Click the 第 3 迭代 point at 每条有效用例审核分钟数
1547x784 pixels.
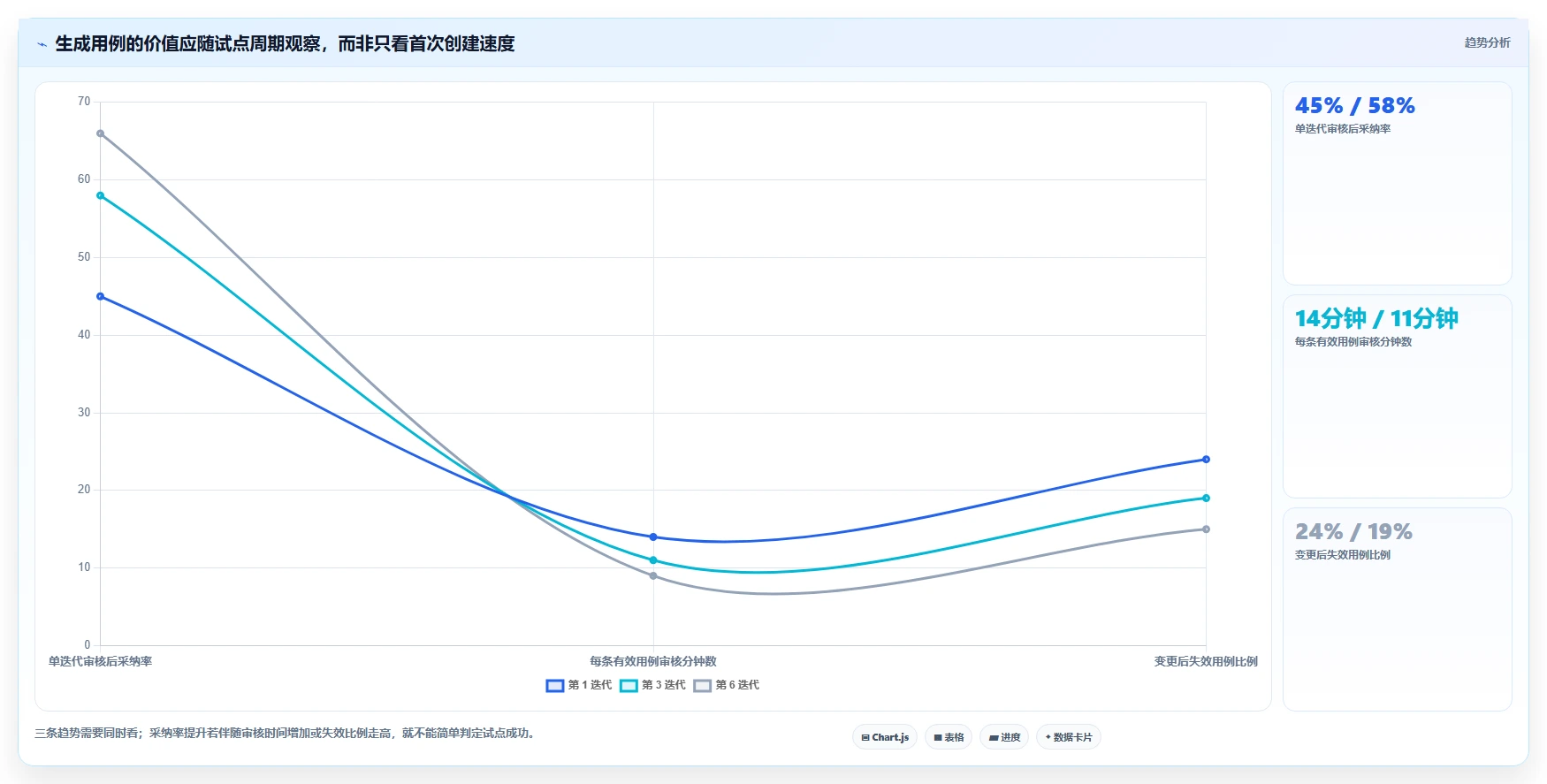coord(653,560)
